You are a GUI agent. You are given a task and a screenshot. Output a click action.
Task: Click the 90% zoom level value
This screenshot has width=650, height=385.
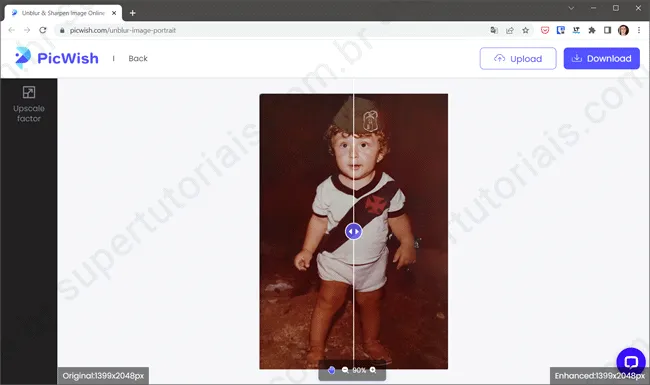359,370
